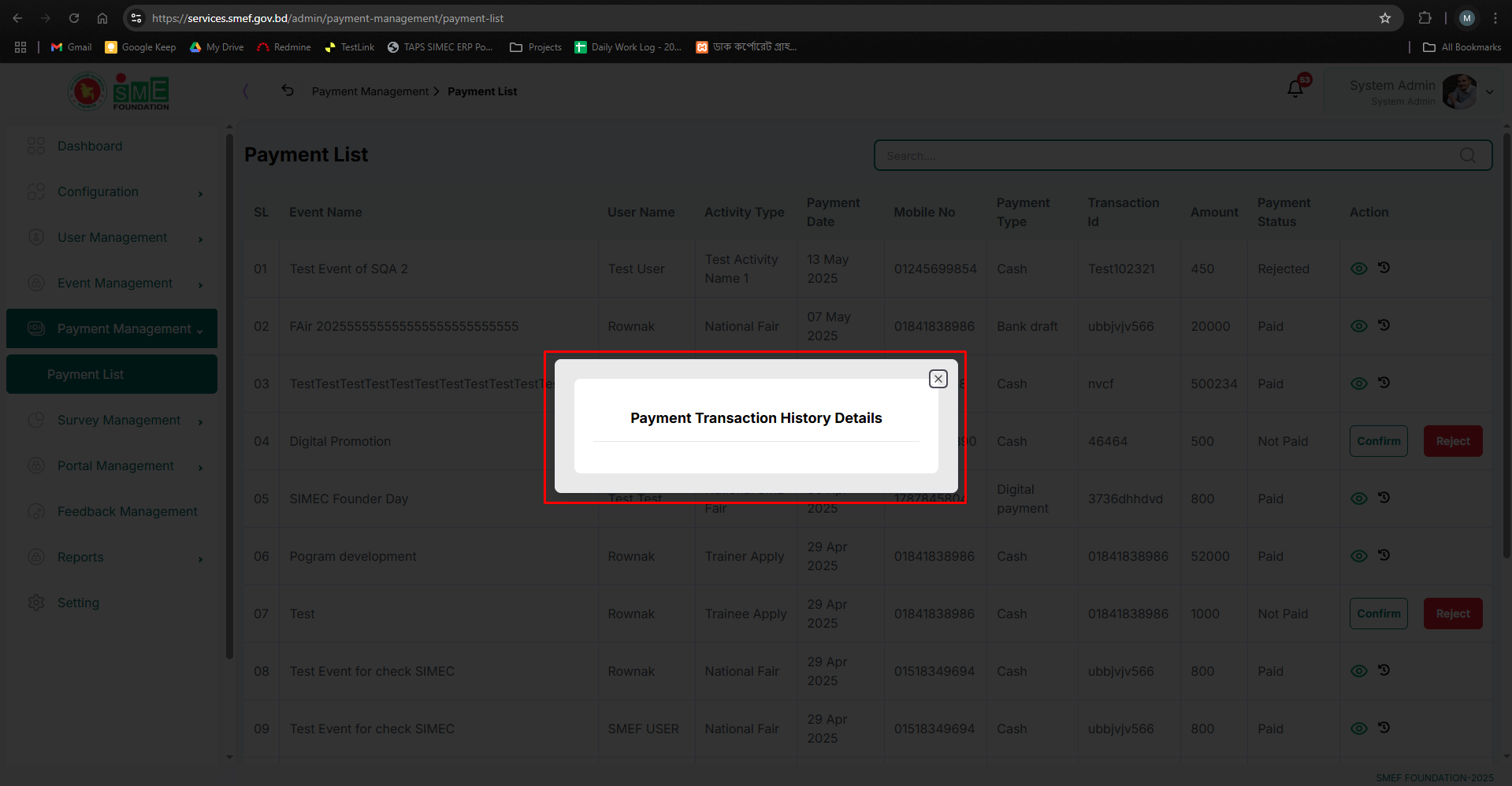View details of row 09 SMEF USER payment
Screen dimensions: 1512x786
[1358, 729]
